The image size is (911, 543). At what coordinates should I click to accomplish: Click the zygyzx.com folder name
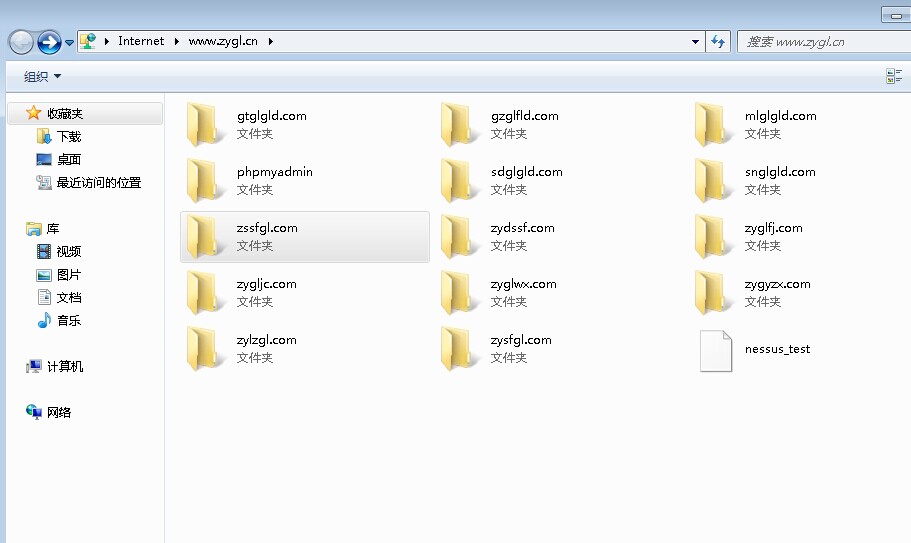click(777, 284)
